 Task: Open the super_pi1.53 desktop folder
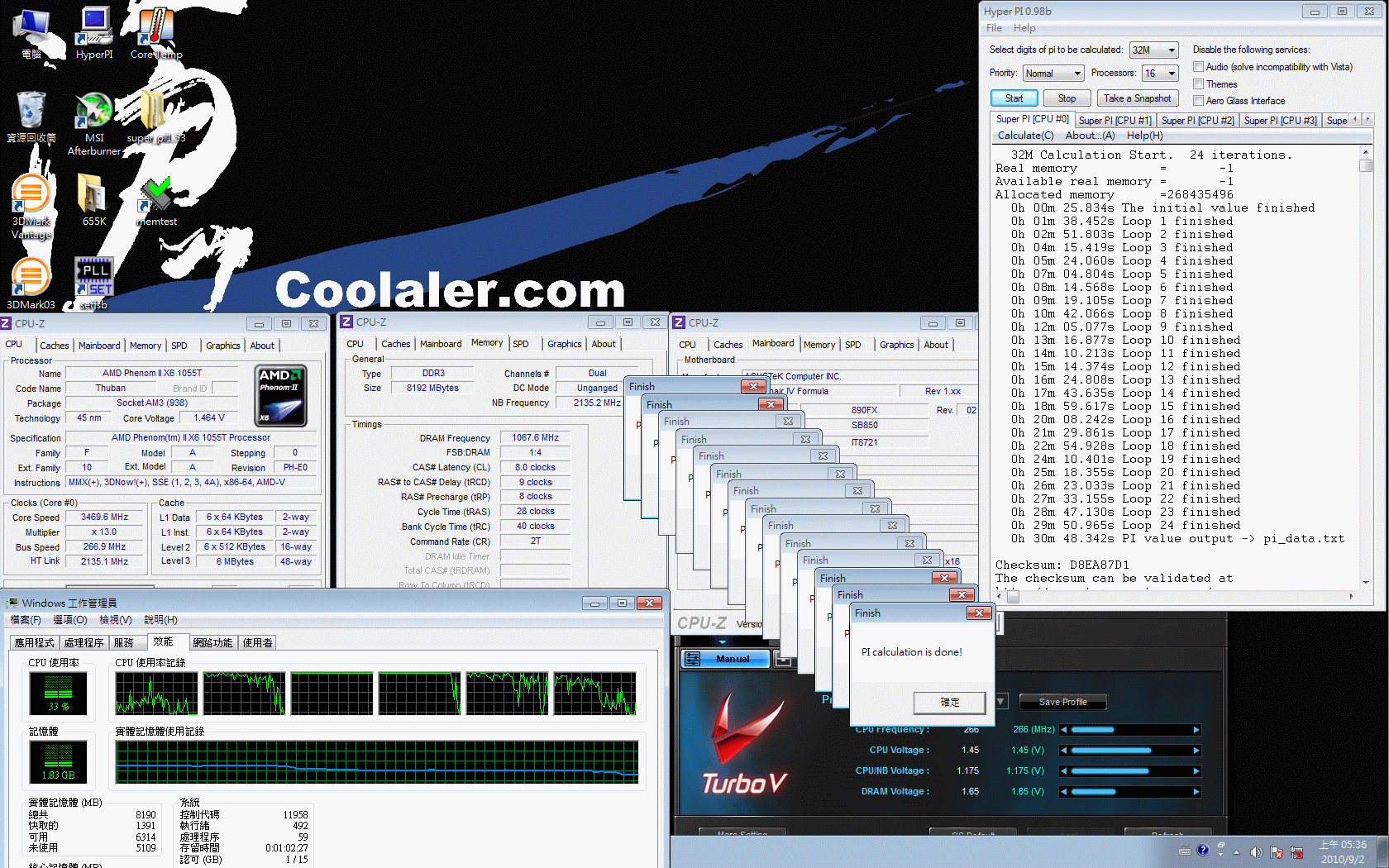156,117
